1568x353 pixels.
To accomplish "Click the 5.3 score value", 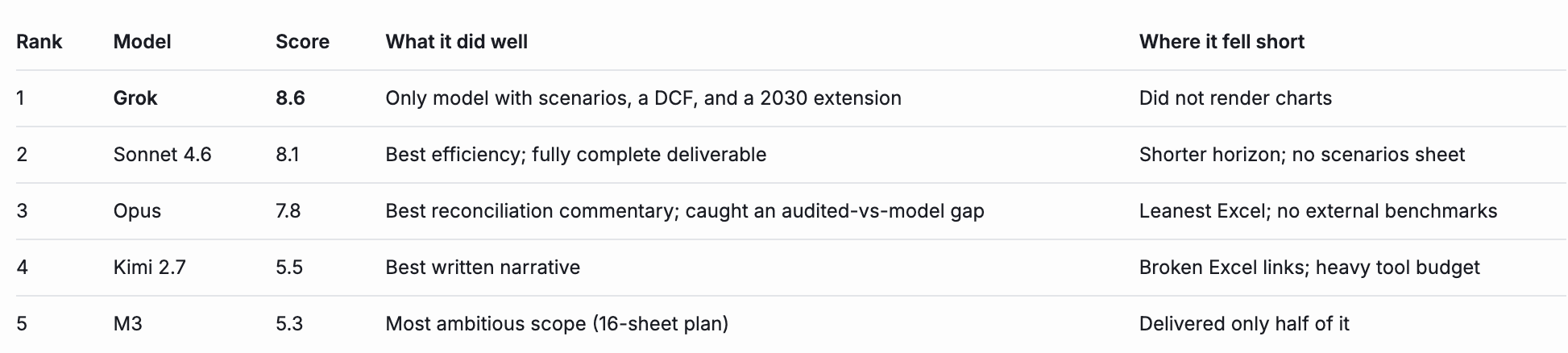I will [x=289, y=324].
